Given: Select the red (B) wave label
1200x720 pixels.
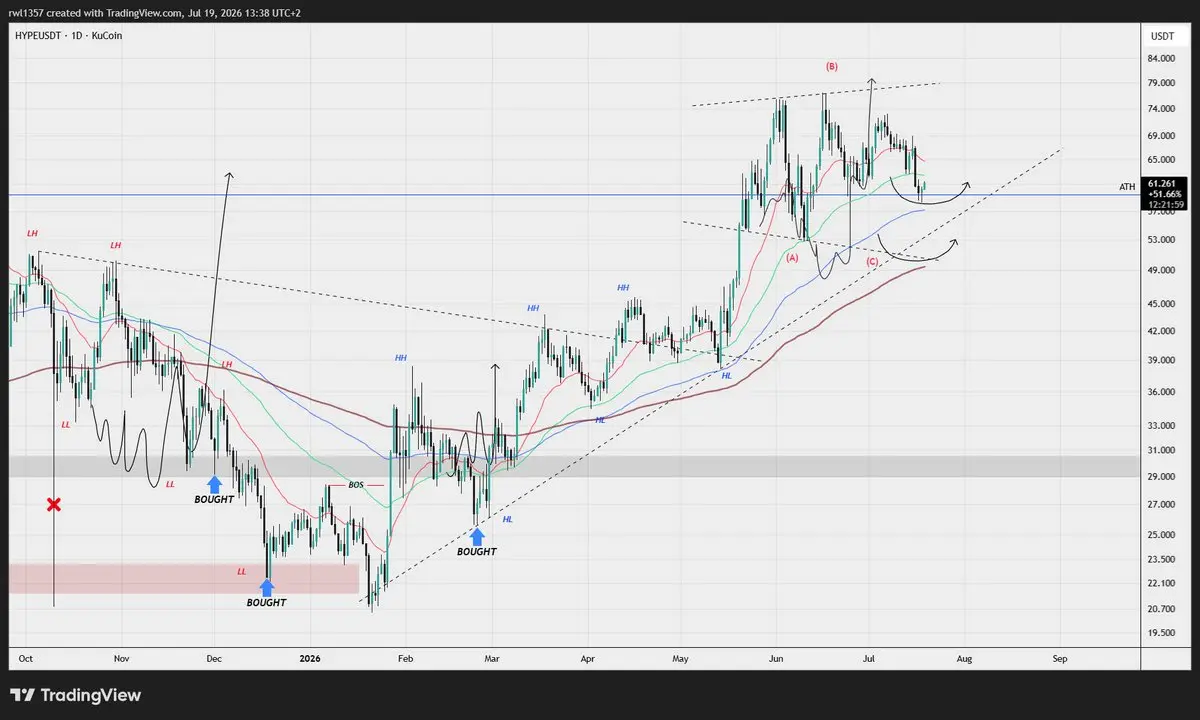Looking at the screenshot, I should 832,67.
